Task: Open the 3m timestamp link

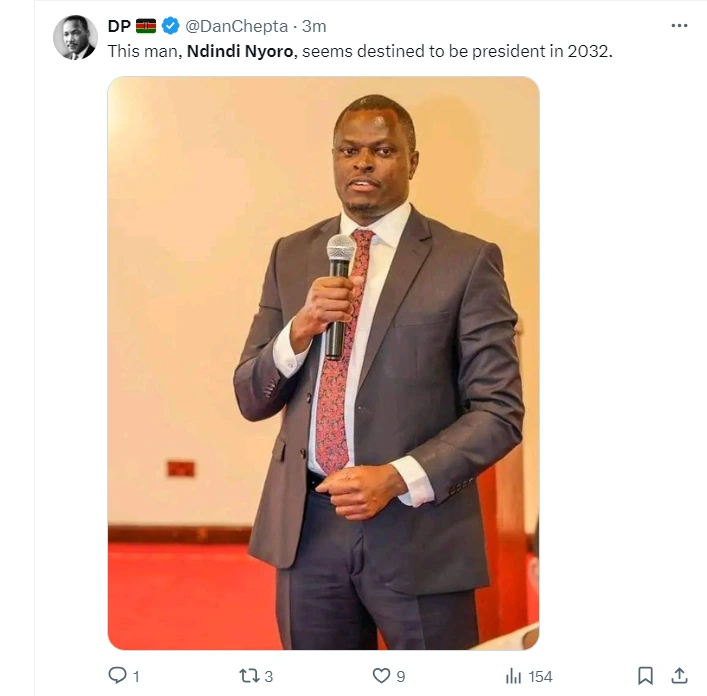Action: pyautogui.click(x=314, y=26)
